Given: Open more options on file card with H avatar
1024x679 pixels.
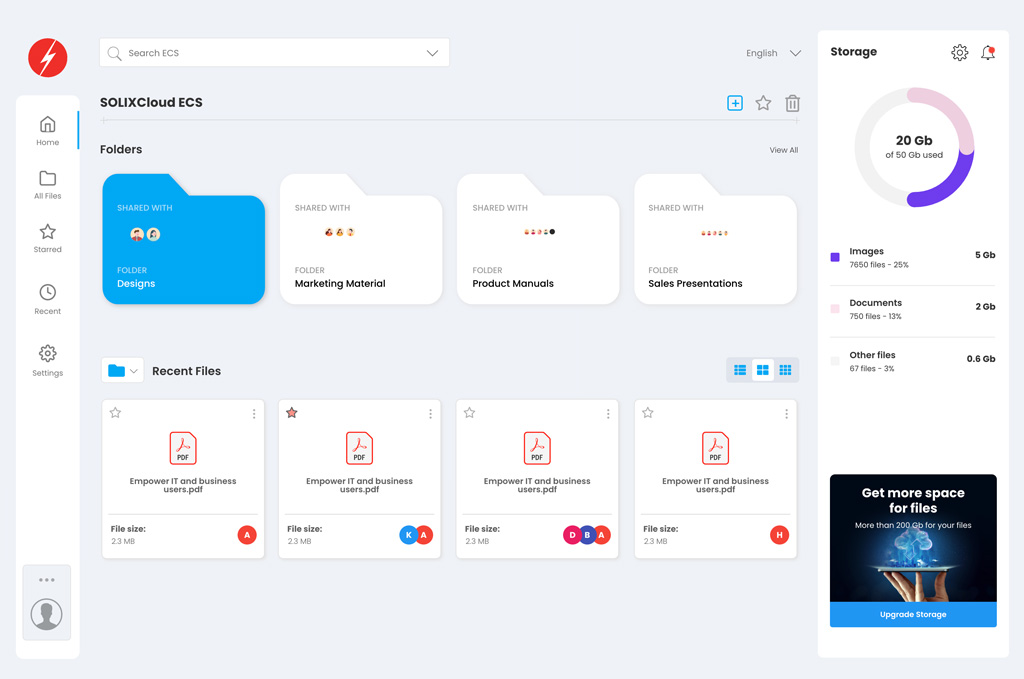Looking at the screenshot, I should tap(786, 414).
